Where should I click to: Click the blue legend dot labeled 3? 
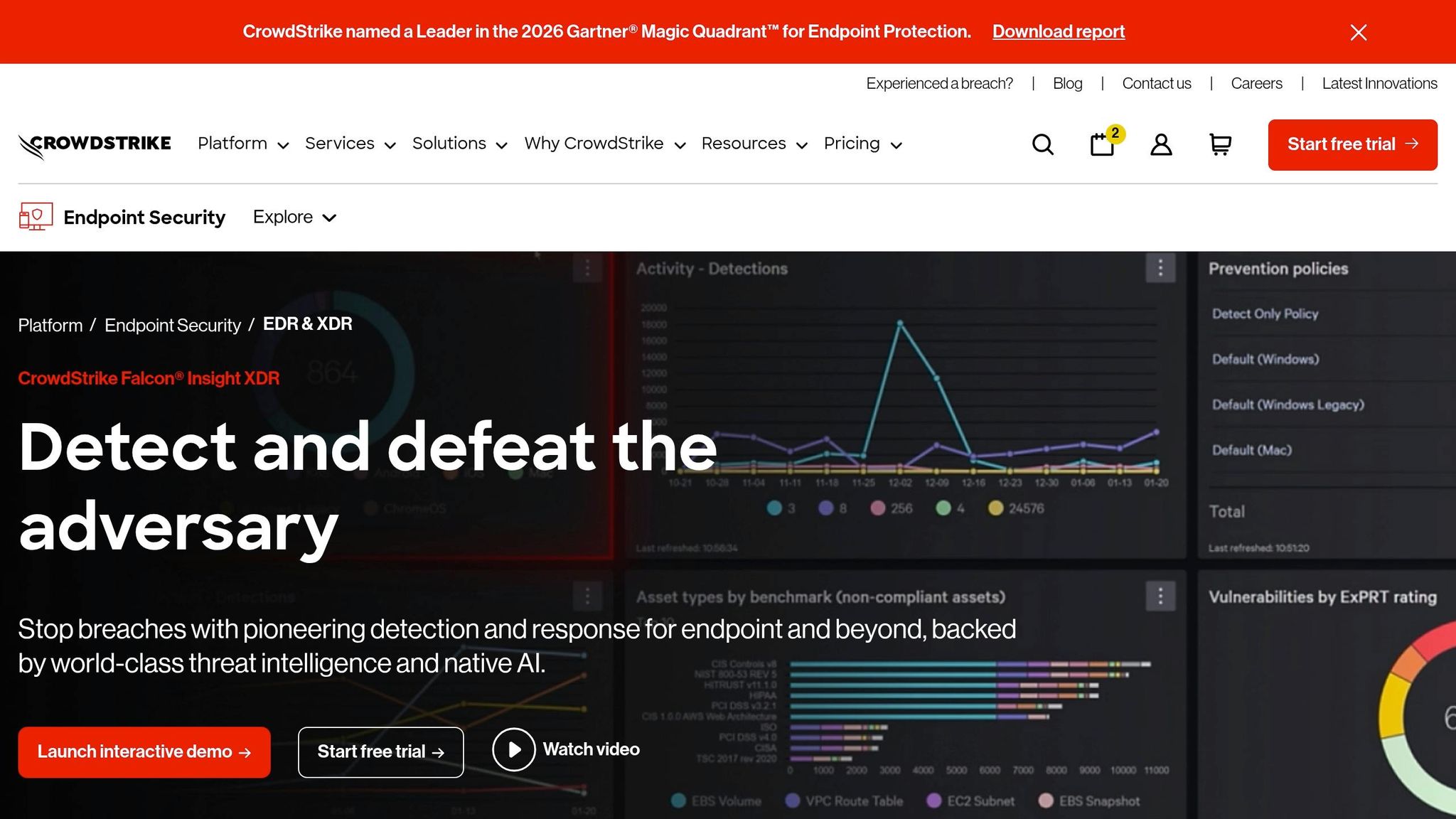click(x=774, y=508)
